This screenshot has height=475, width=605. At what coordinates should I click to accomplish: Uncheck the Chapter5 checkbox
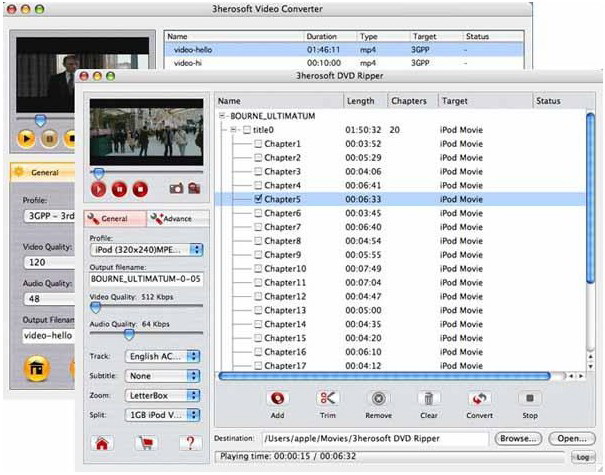click(259, 199)
